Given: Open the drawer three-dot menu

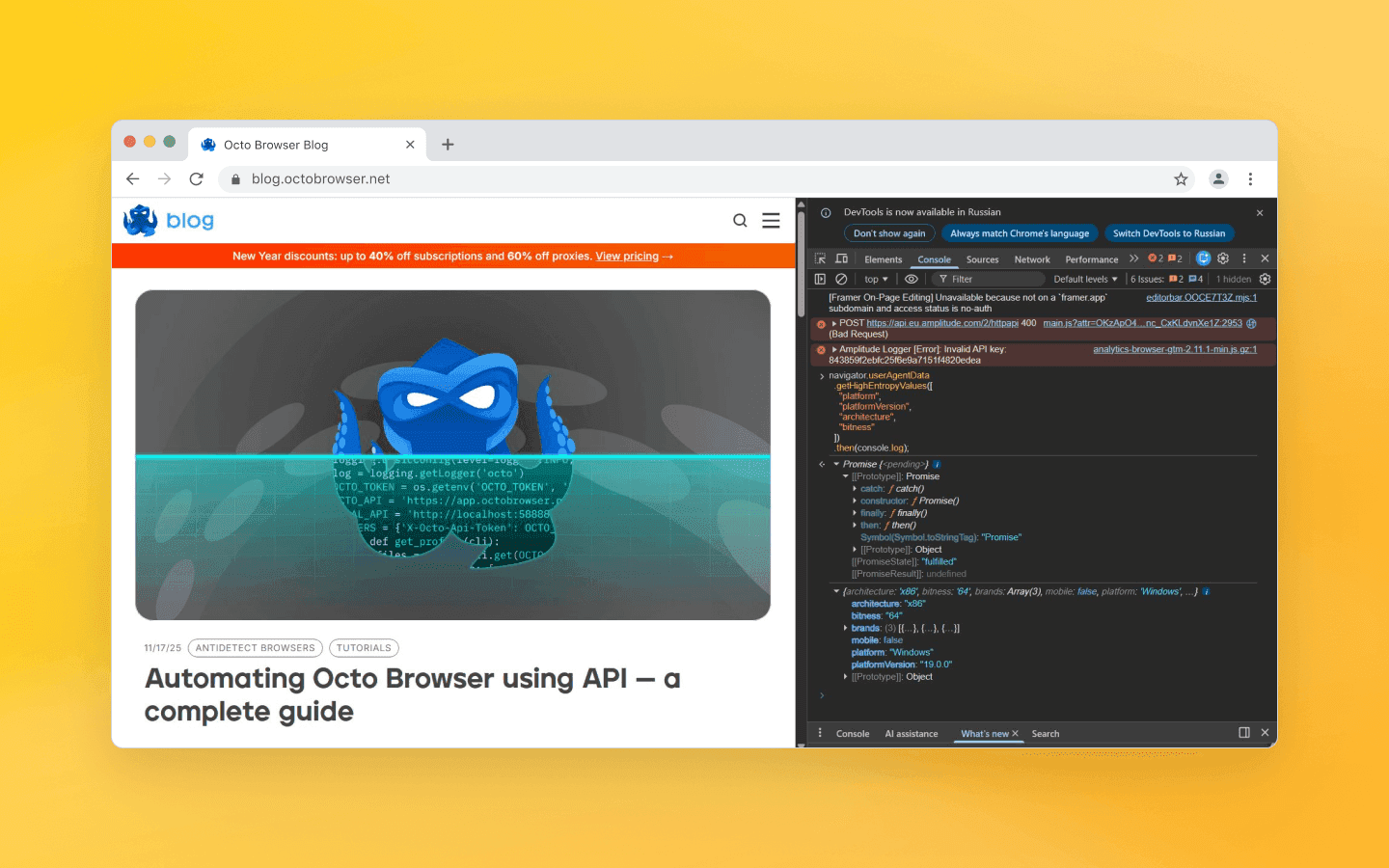Looking at the screenshot, I should (x=820, y=733).
